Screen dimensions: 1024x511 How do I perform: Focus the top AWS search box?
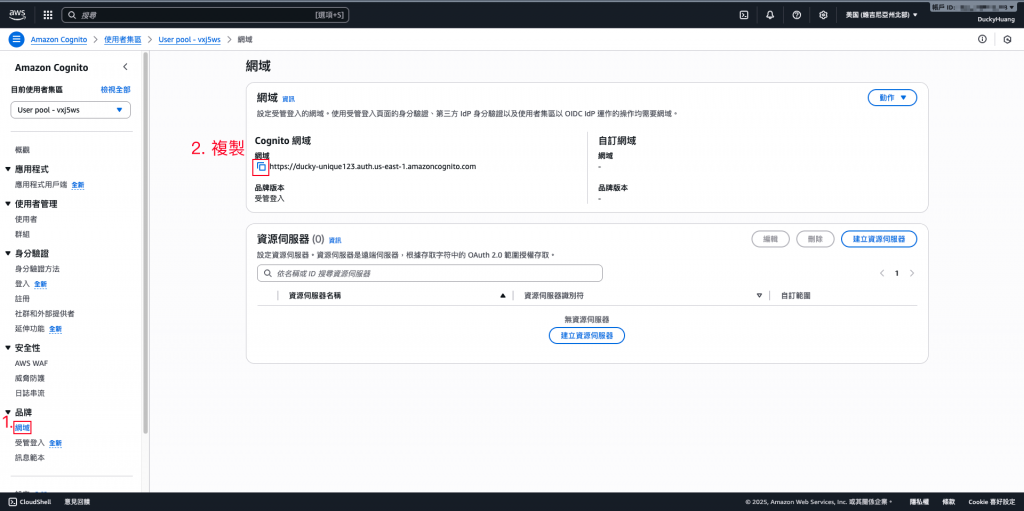pyautogui.click(x=206, y=14)
